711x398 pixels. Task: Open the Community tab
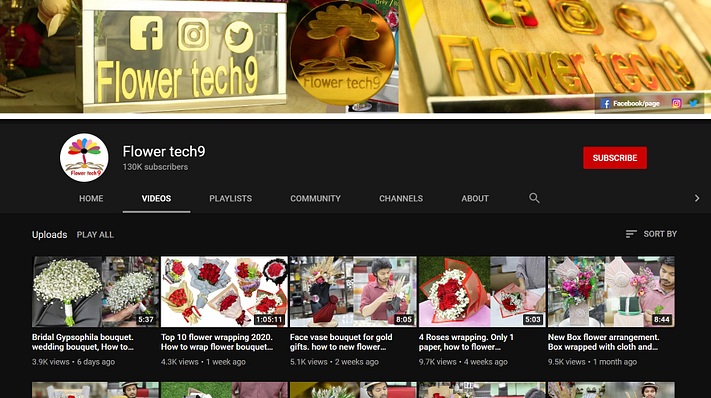(x=315, y=199)
